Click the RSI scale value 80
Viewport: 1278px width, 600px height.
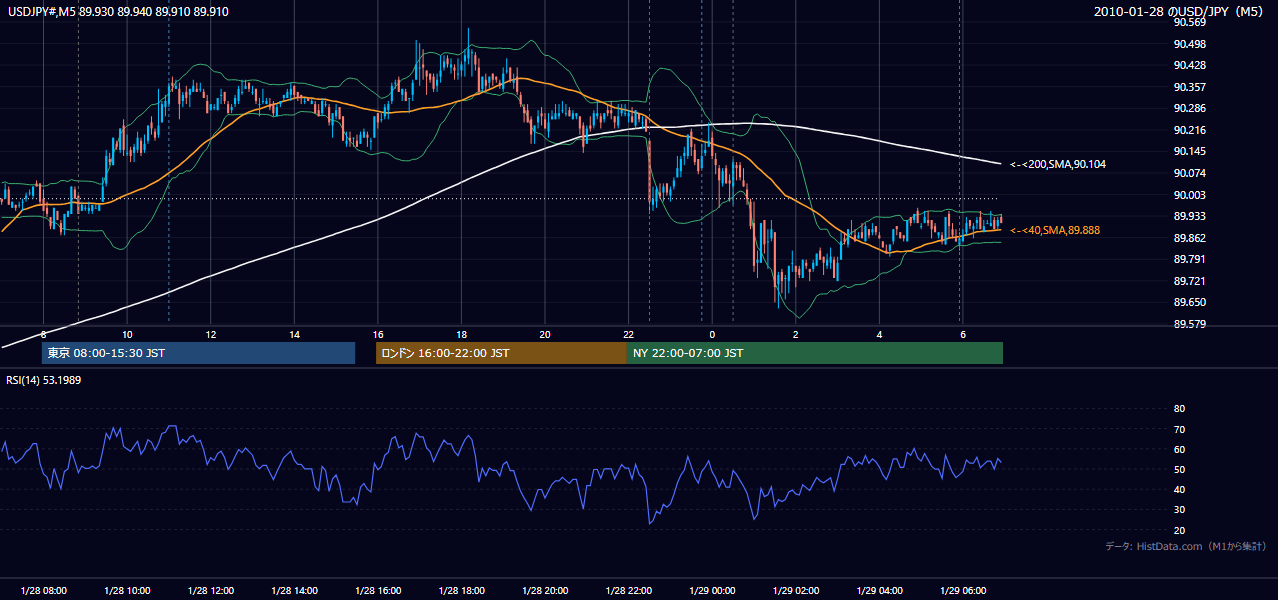[1179, 409]
